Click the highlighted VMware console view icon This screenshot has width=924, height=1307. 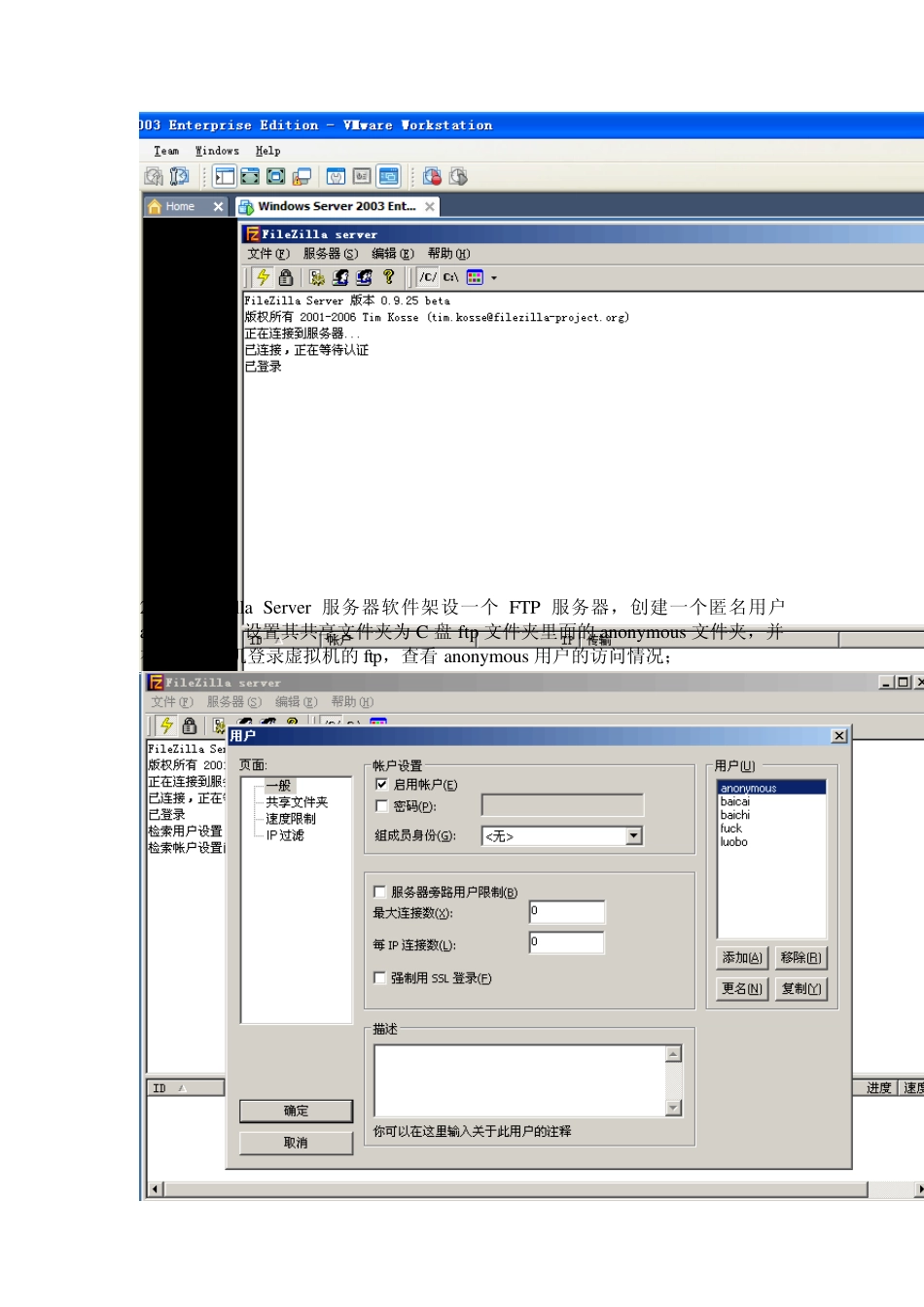(x=388, y=176)
